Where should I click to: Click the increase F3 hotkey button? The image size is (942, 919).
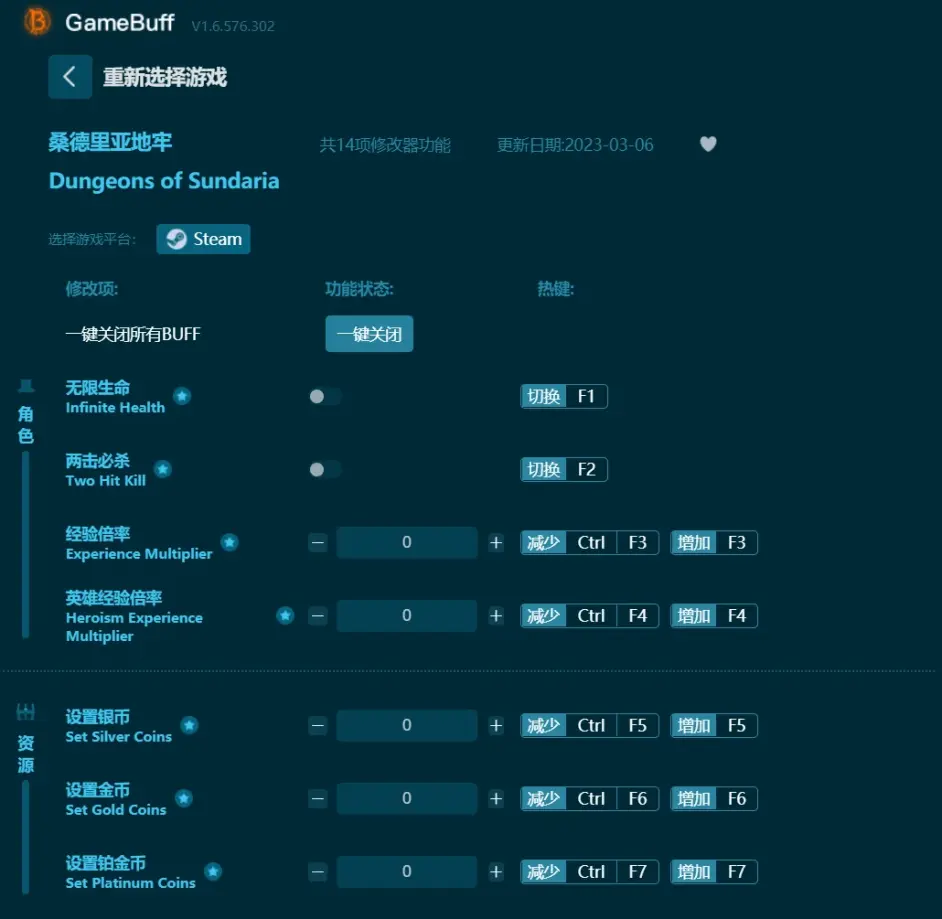coord(714,543)
